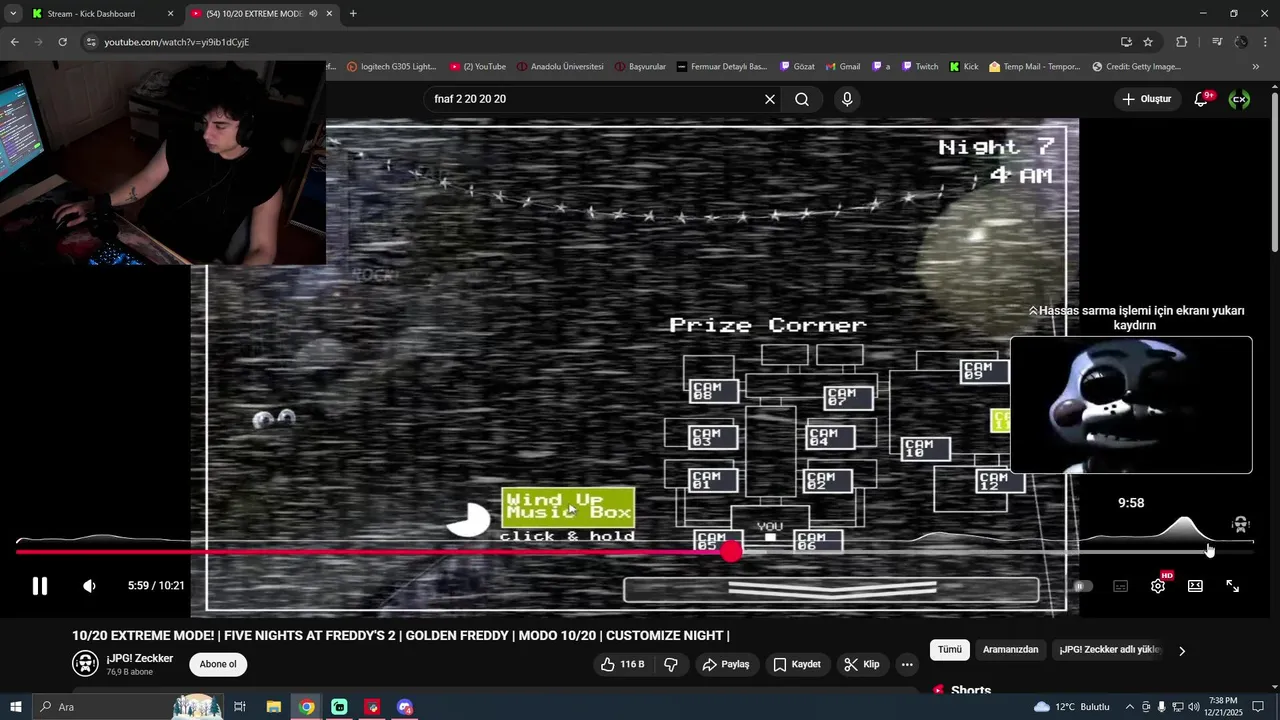Dislike the video with thumbs down
Screen dimensions: 1280x720
(671, 664)
